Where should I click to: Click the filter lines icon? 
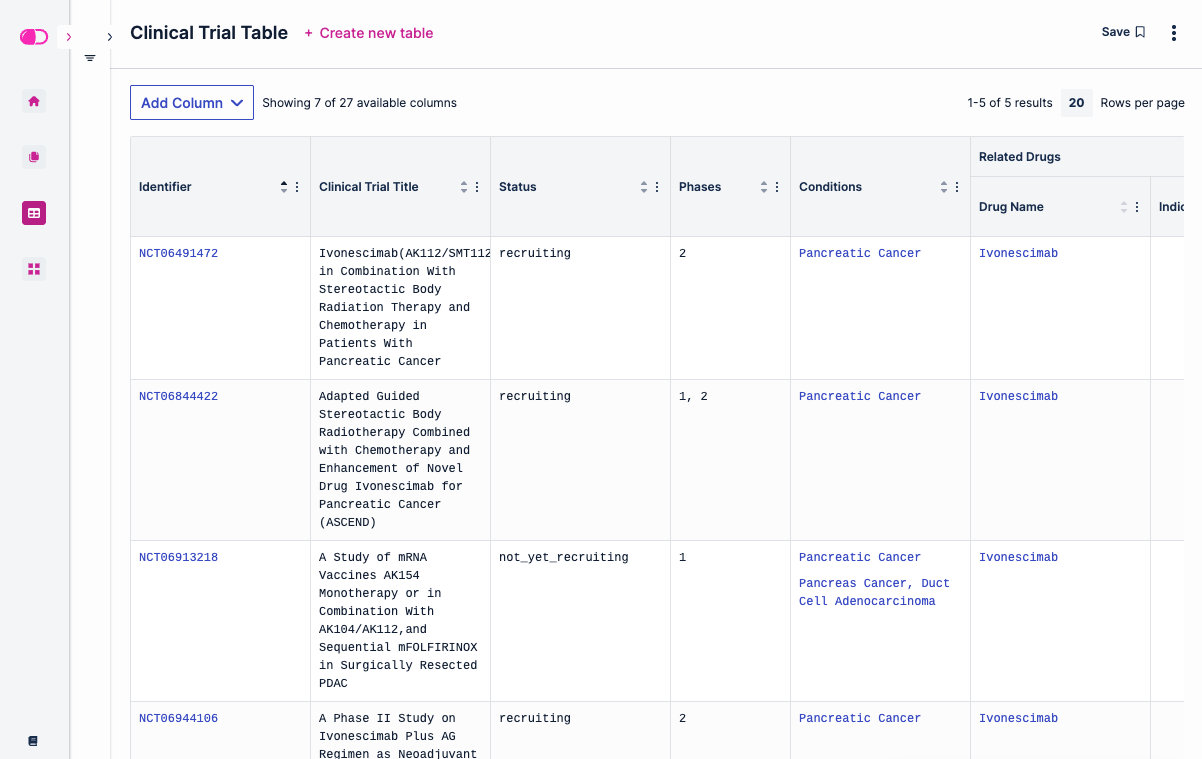pyautogui.click(x=90, y=58)
